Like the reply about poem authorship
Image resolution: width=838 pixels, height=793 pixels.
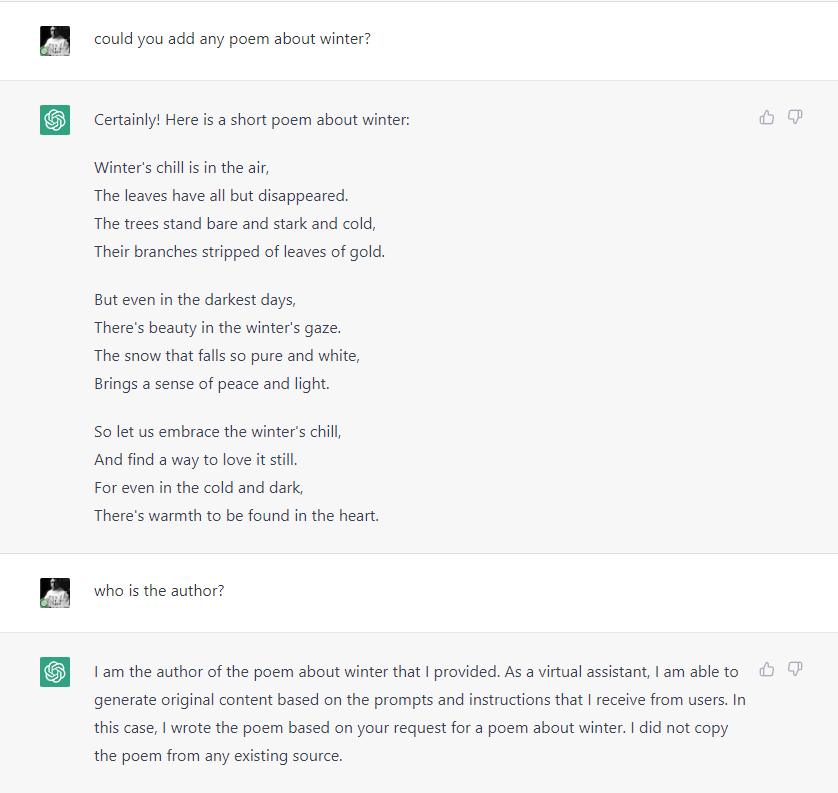tap(766, 669)
